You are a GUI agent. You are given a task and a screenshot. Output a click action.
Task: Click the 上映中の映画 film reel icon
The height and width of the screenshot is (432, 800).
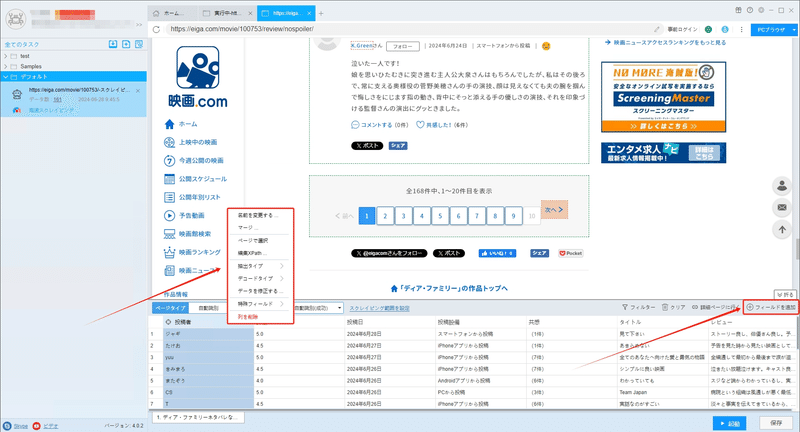point(169,142)
